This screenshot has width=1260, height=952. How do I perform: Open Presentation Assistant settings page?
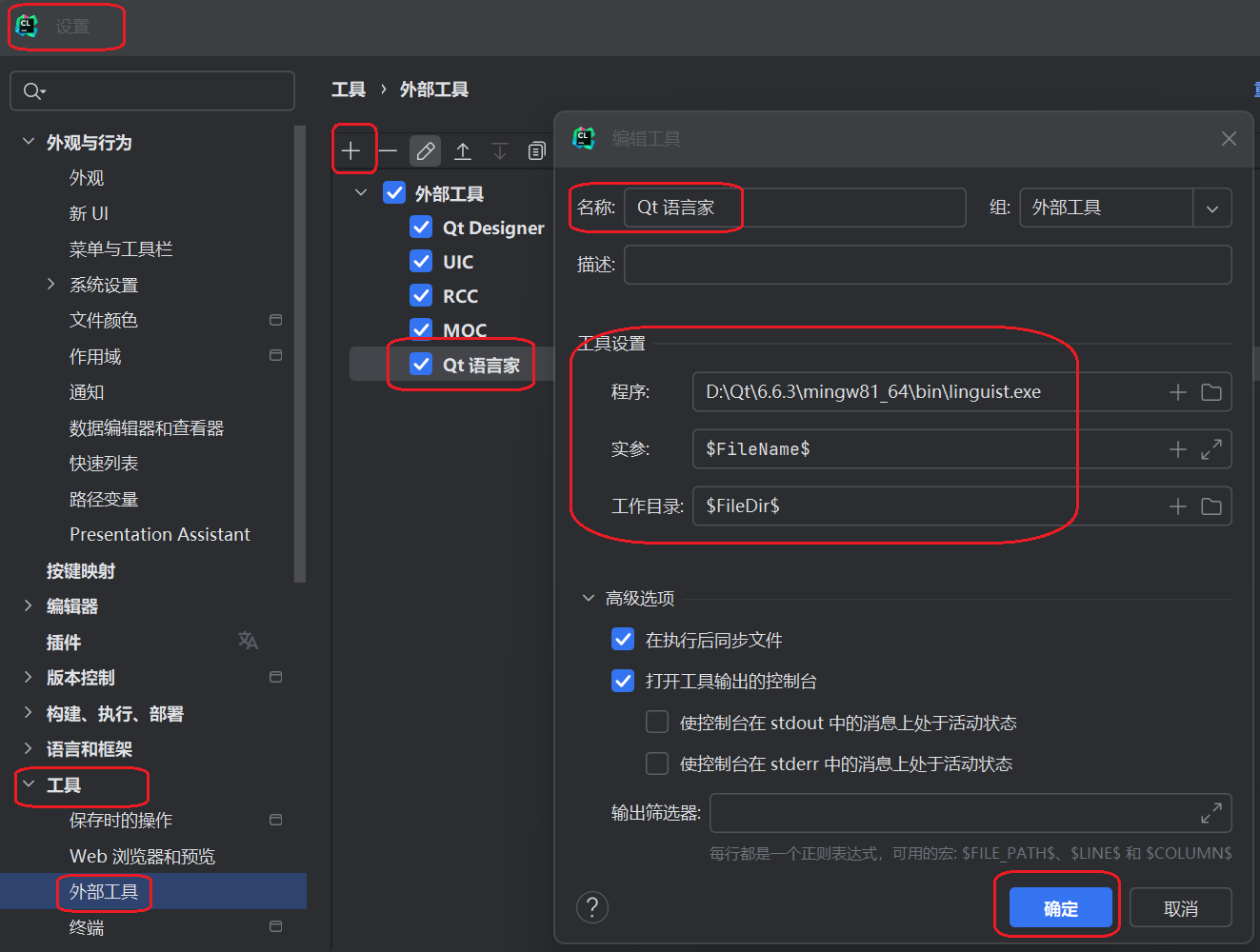tap(160, 534)
